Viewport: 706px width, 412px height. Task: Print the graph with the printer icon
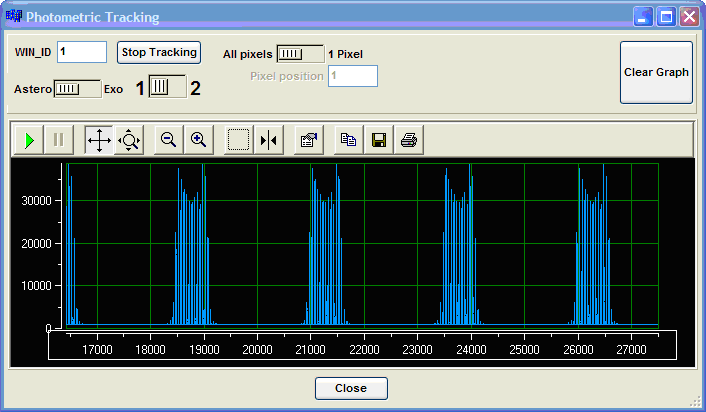(x=409, y=141)
